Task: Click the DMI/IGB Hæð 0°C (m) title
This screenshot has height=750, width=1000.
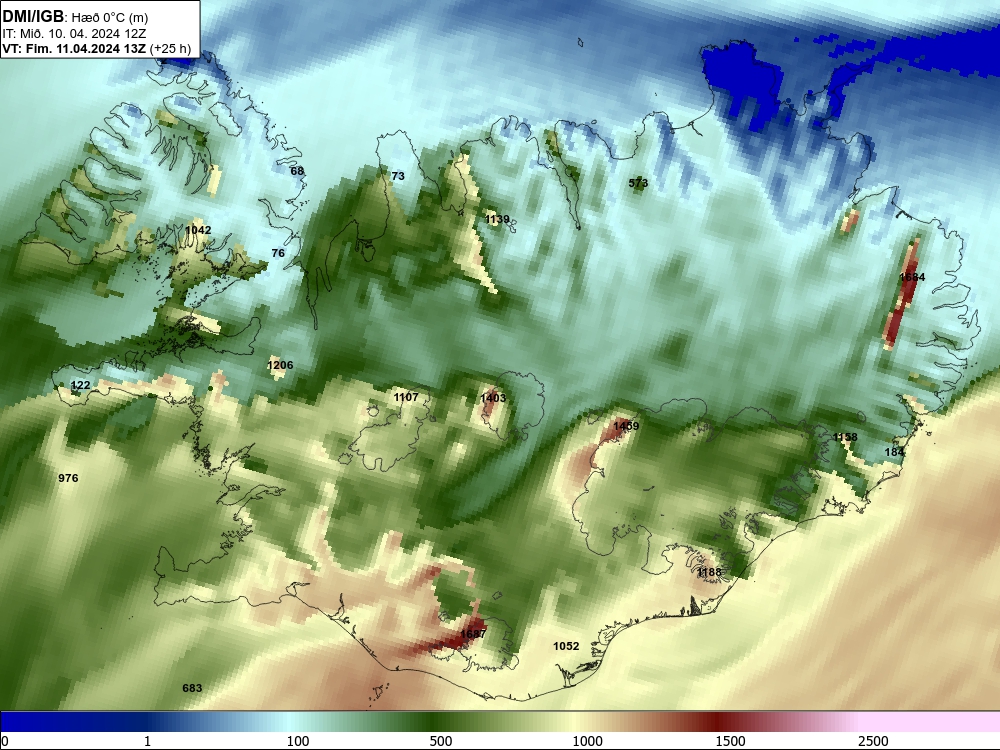Action: pos(75,16)
